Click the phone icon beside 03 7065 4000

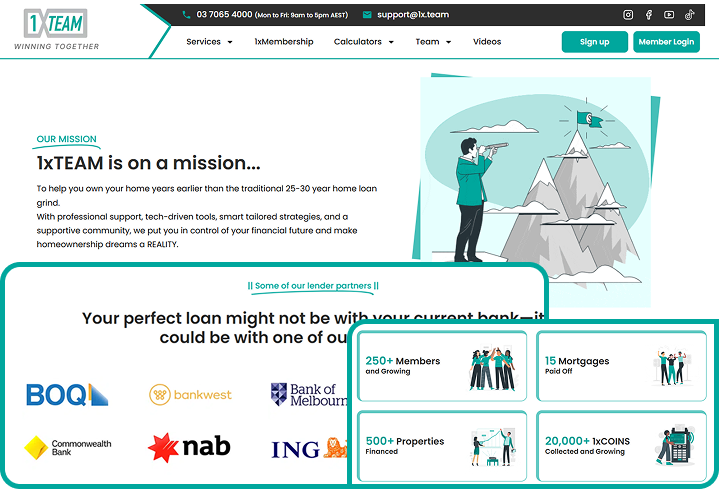coord(187,15)
